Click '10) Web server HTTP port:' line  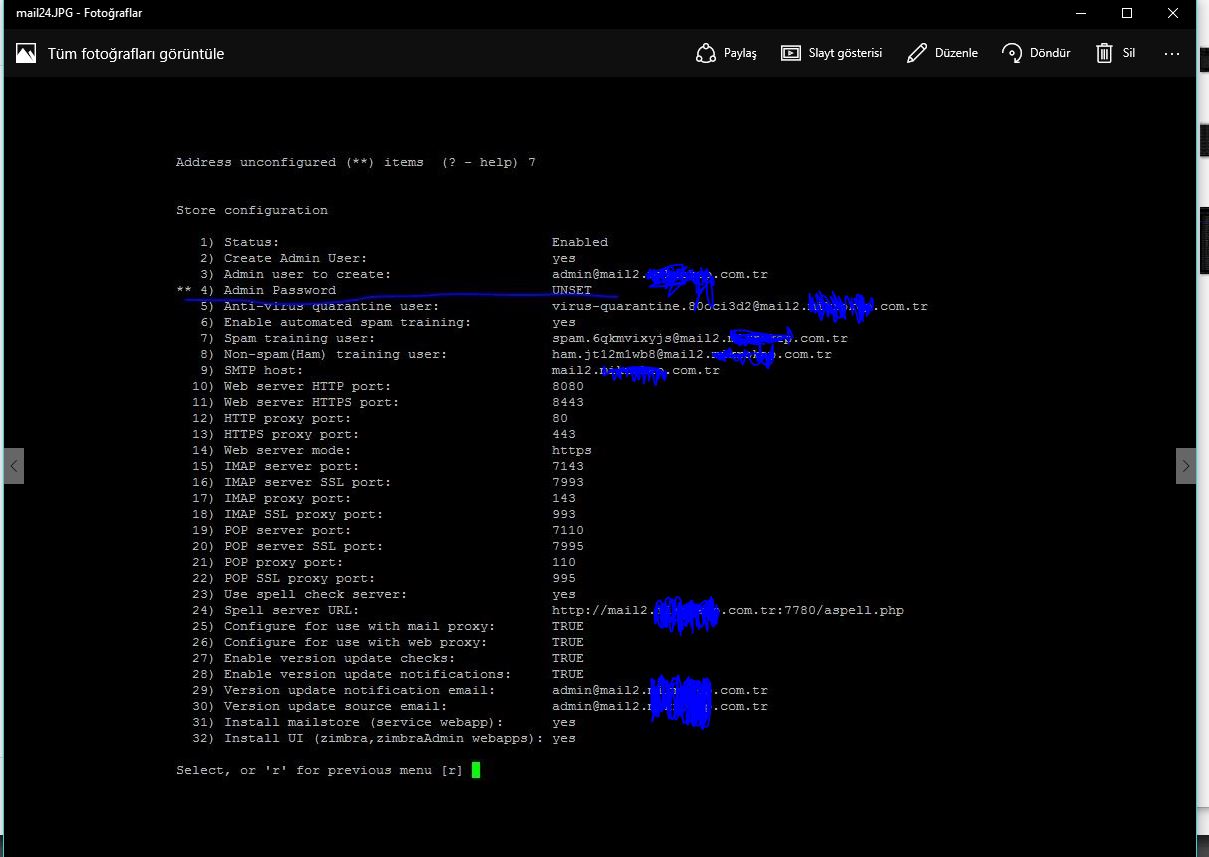292,386
